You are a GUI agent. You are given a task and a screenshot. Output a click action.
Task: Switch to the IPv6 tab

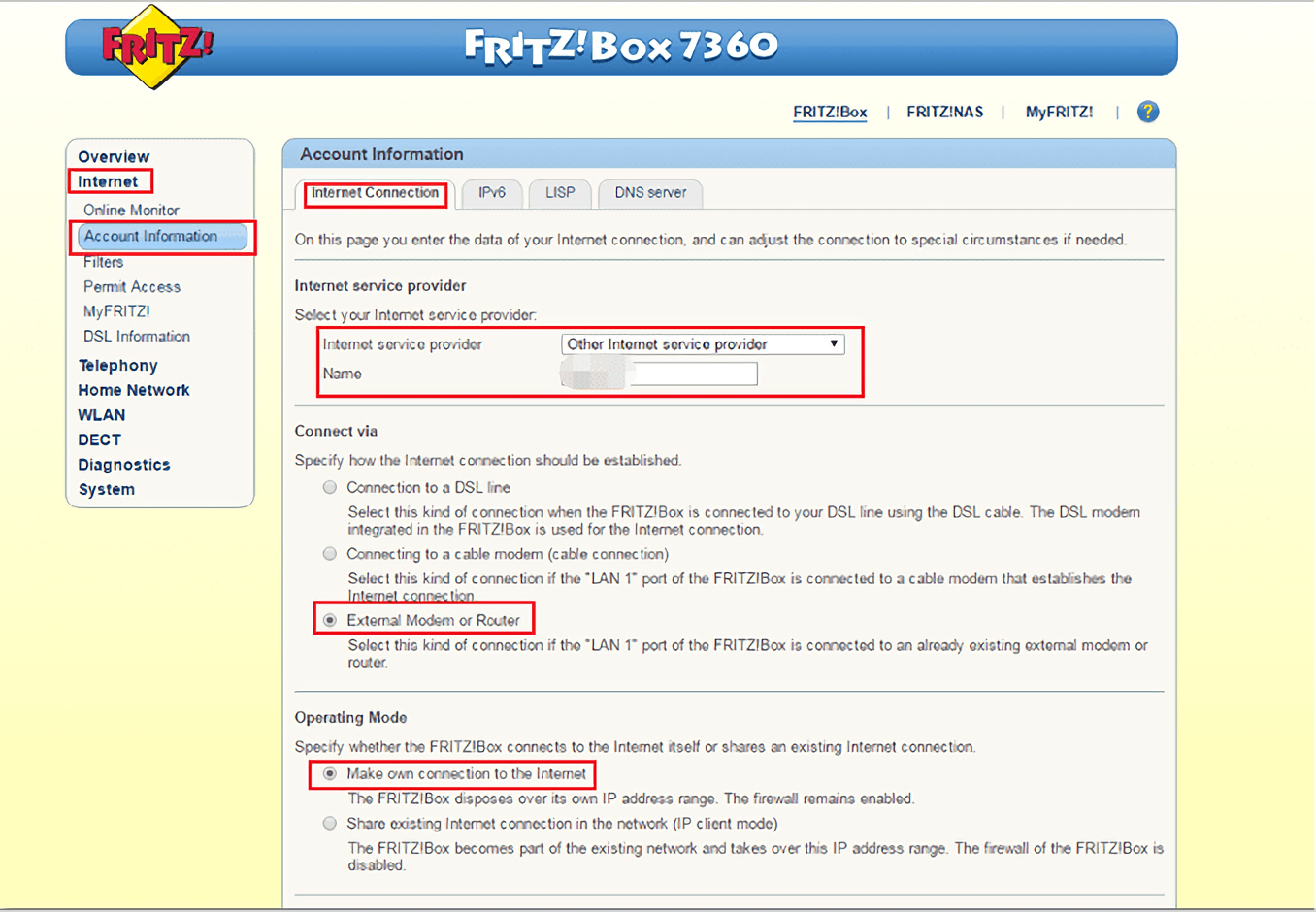[492, 193]
